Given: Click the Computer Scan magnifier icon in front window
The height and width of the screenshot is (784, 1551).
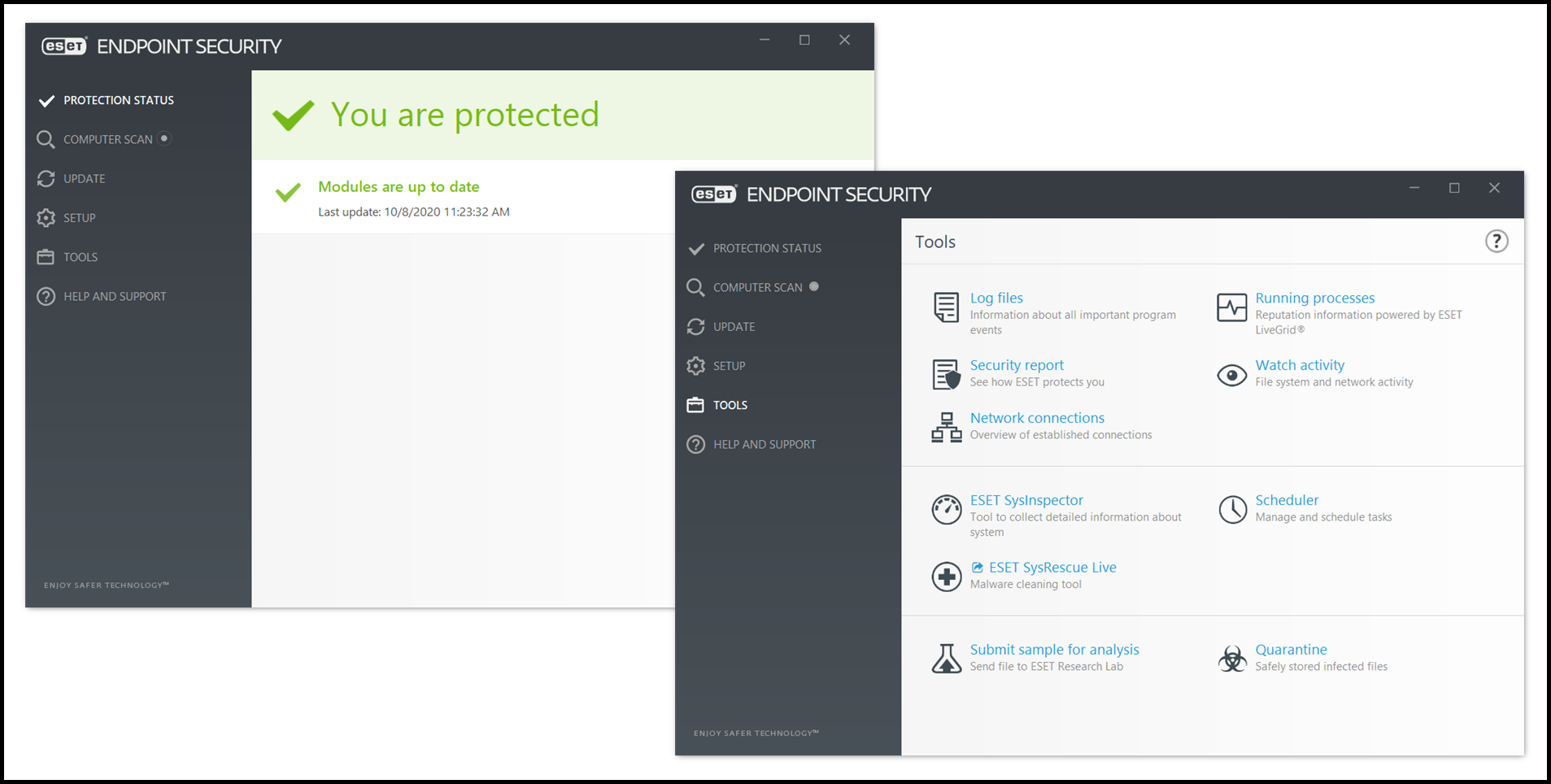Looking at the screenshot, I should [695, 287].
